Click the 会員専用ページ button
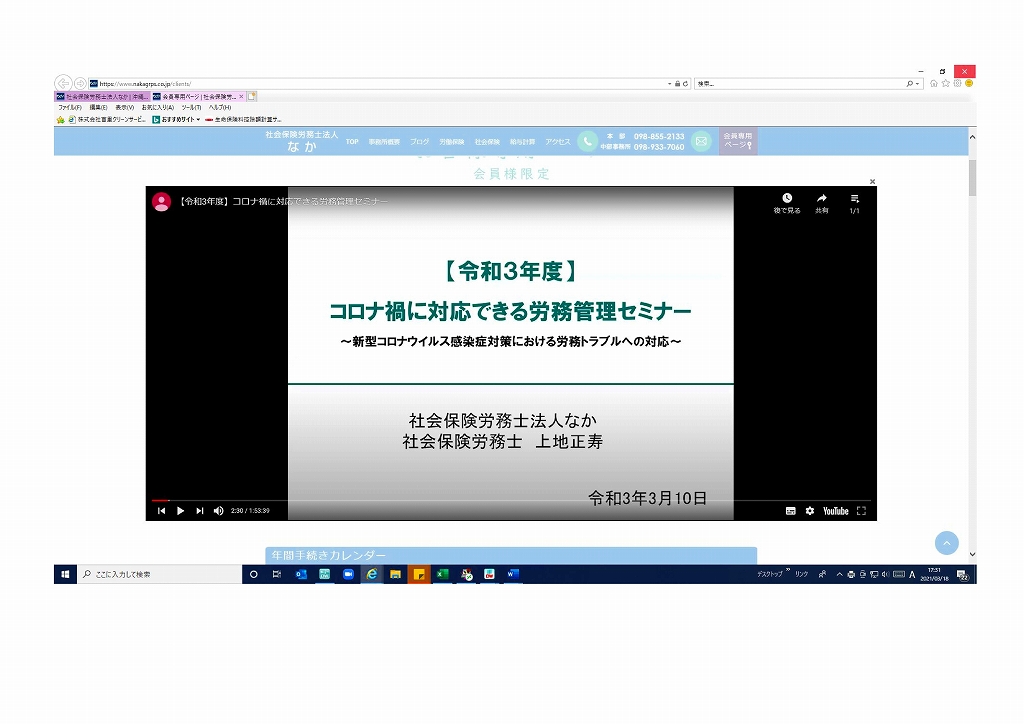 point(737,141)
